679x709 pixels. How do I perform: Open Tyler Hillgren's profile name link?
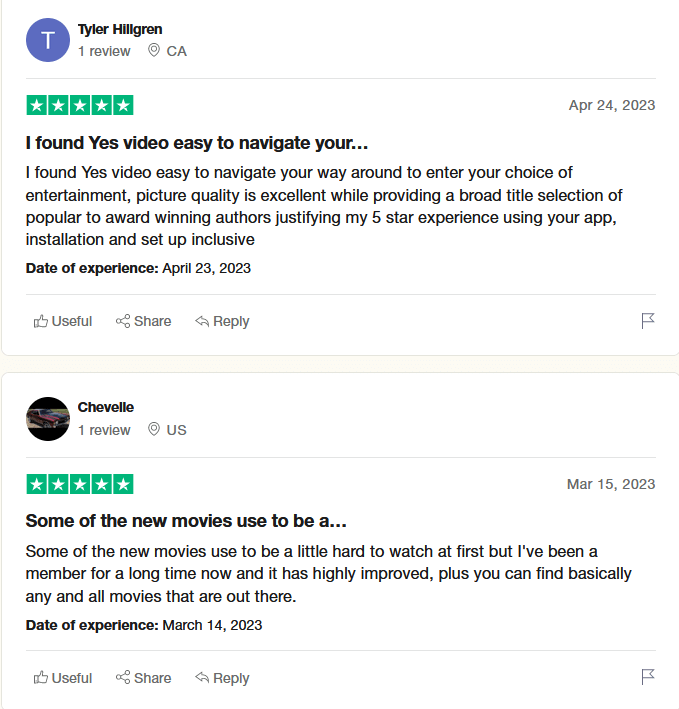(x=120, y=29)
